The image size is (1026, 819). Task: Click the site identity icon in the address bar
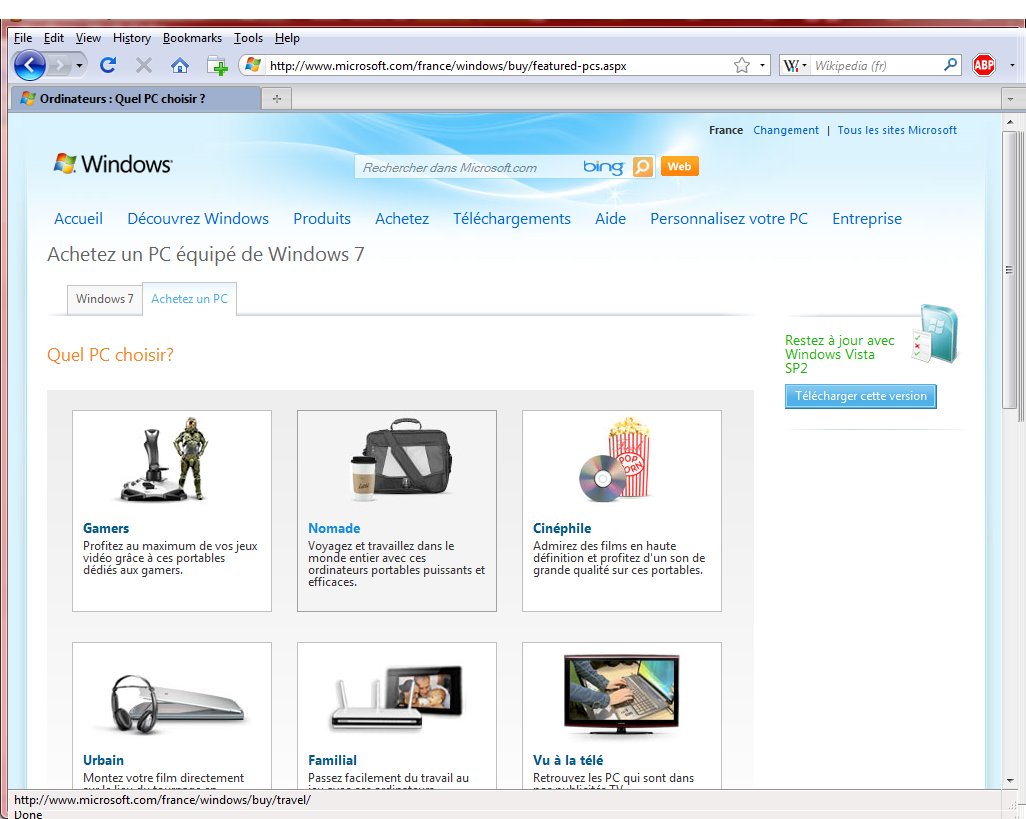point(253,65)
